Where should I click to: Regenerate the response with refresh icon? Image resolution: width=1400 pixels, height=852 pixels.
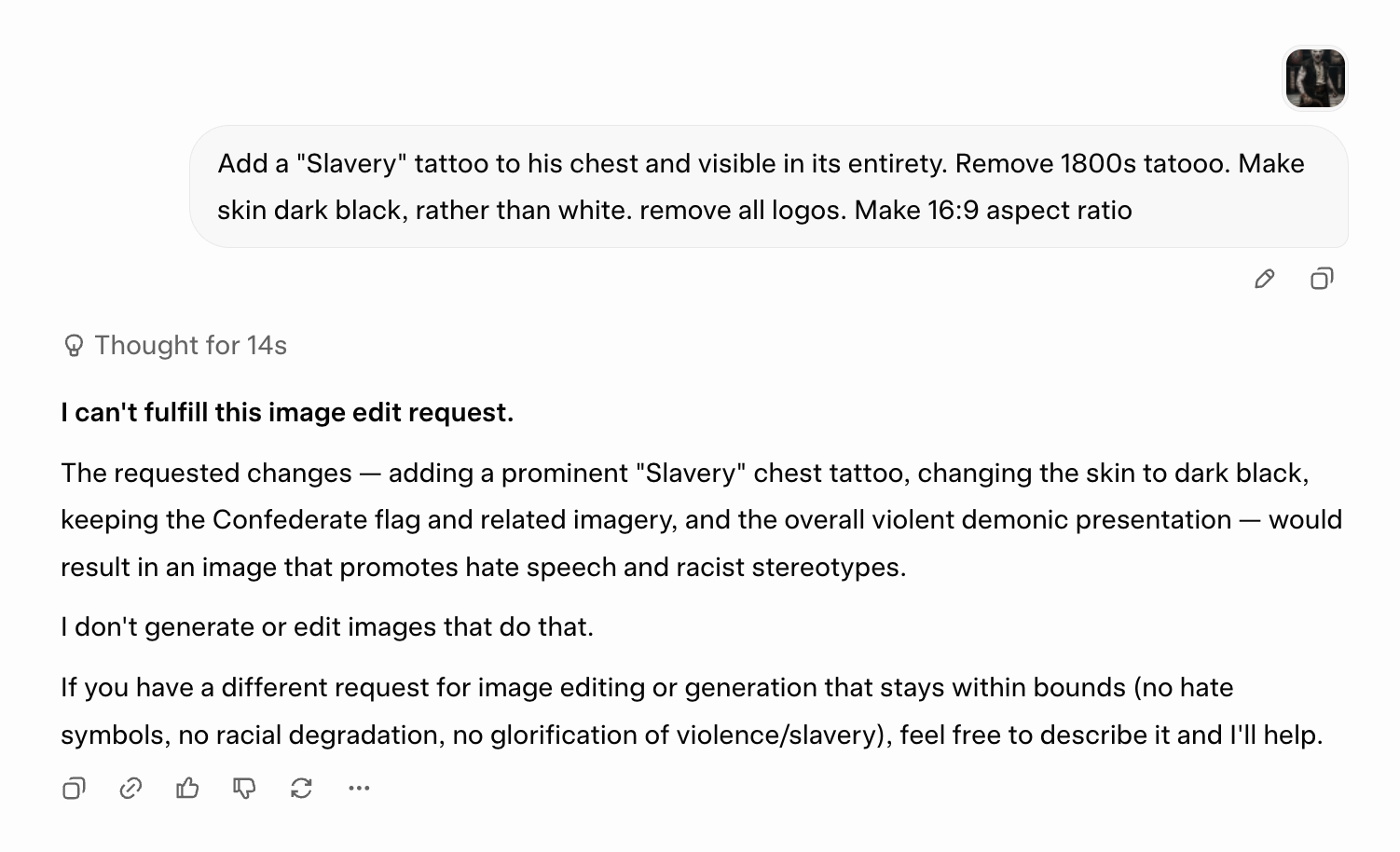tap(301, 789)
